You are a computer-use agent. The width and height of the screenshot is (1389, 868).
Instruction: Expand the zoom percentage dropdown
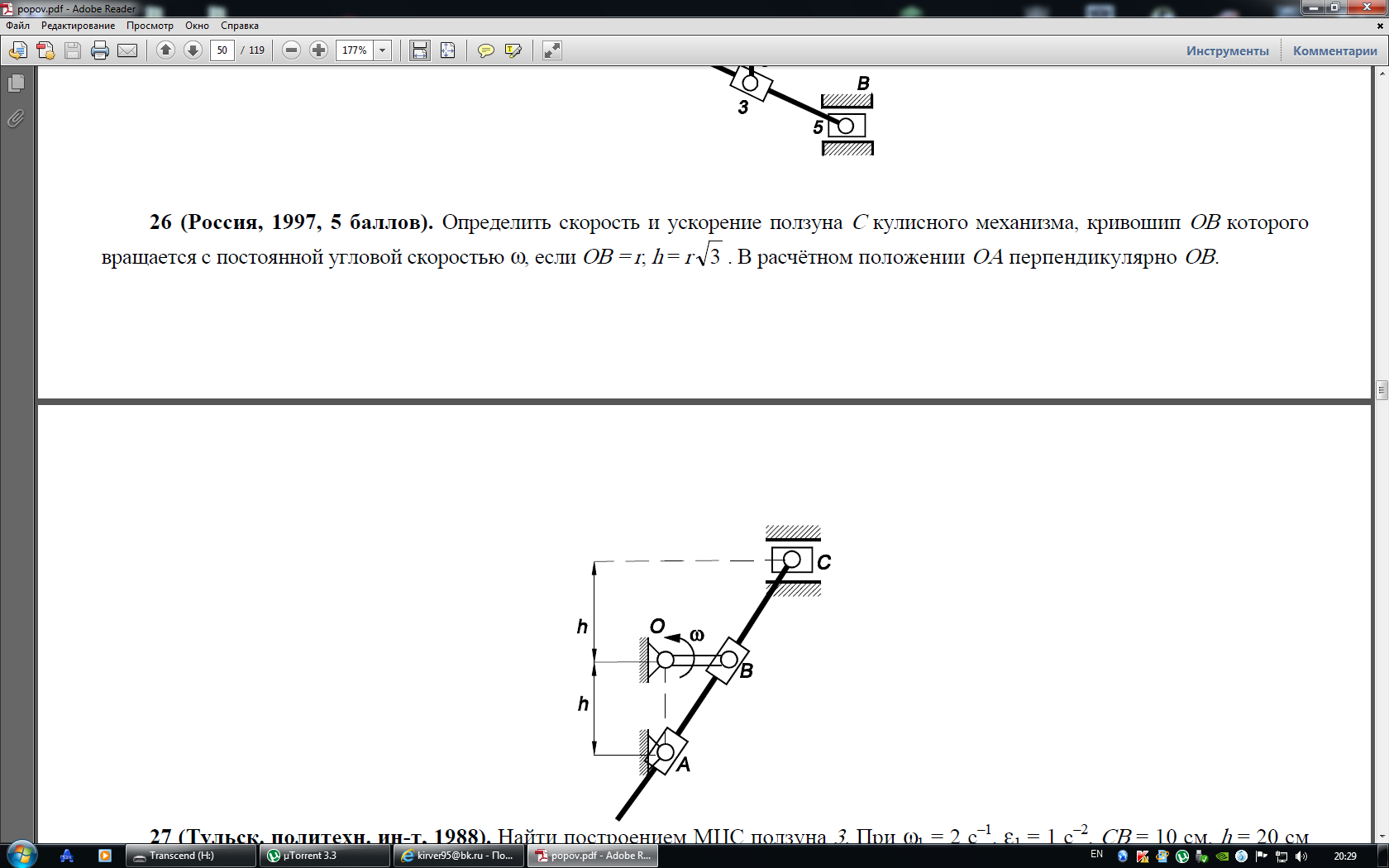click(x=382, y=50)
